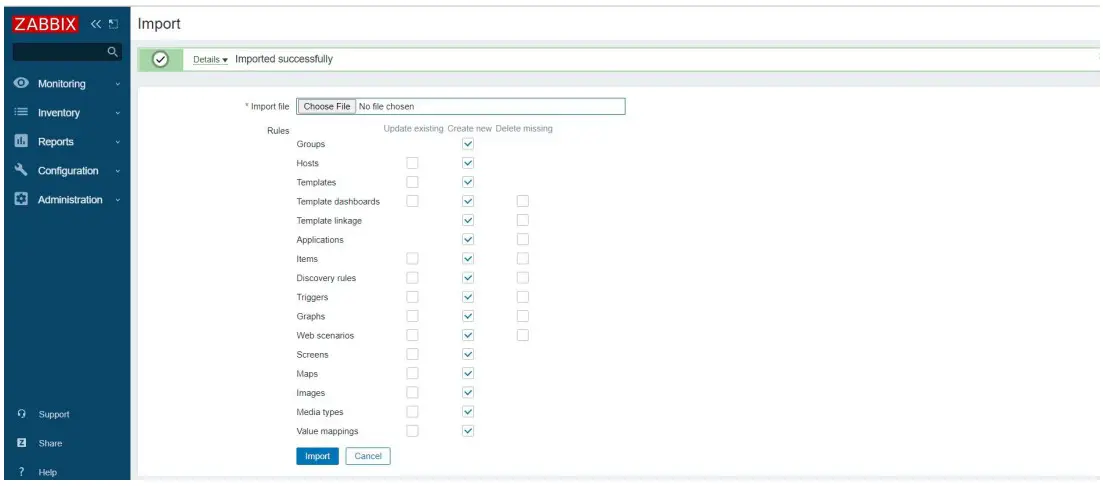Open the Reports menu
Screen dimensions: 1103x486
point(56,141)
